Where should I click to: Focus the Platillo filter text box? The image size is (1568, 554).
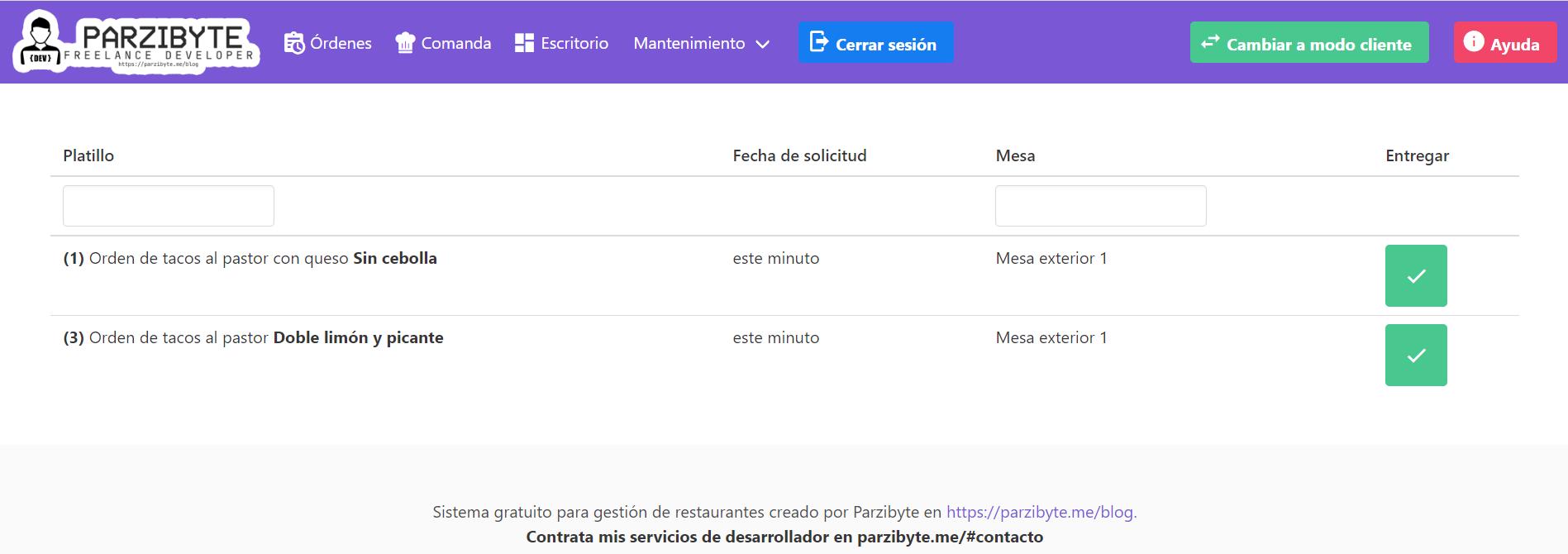(169, 206)
